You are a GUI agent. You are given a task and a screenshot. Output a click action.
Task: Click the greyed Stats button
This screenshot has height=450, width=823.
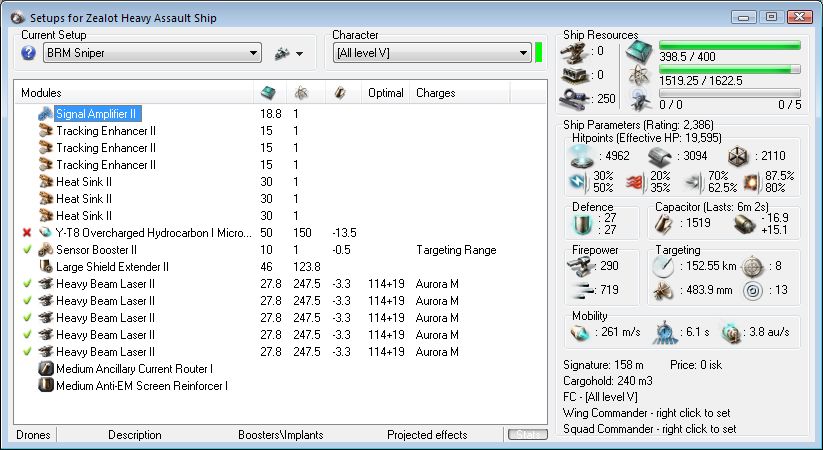[527, 435]
